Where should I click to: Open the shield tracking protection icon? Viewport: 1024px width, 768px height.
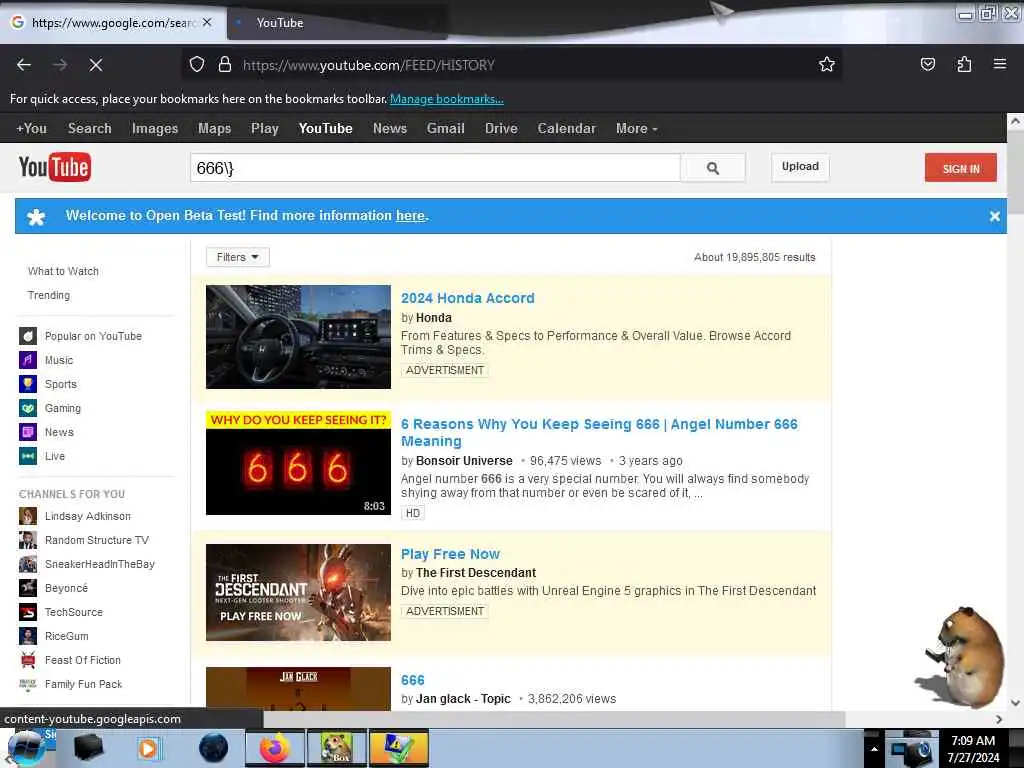[197, 65]
